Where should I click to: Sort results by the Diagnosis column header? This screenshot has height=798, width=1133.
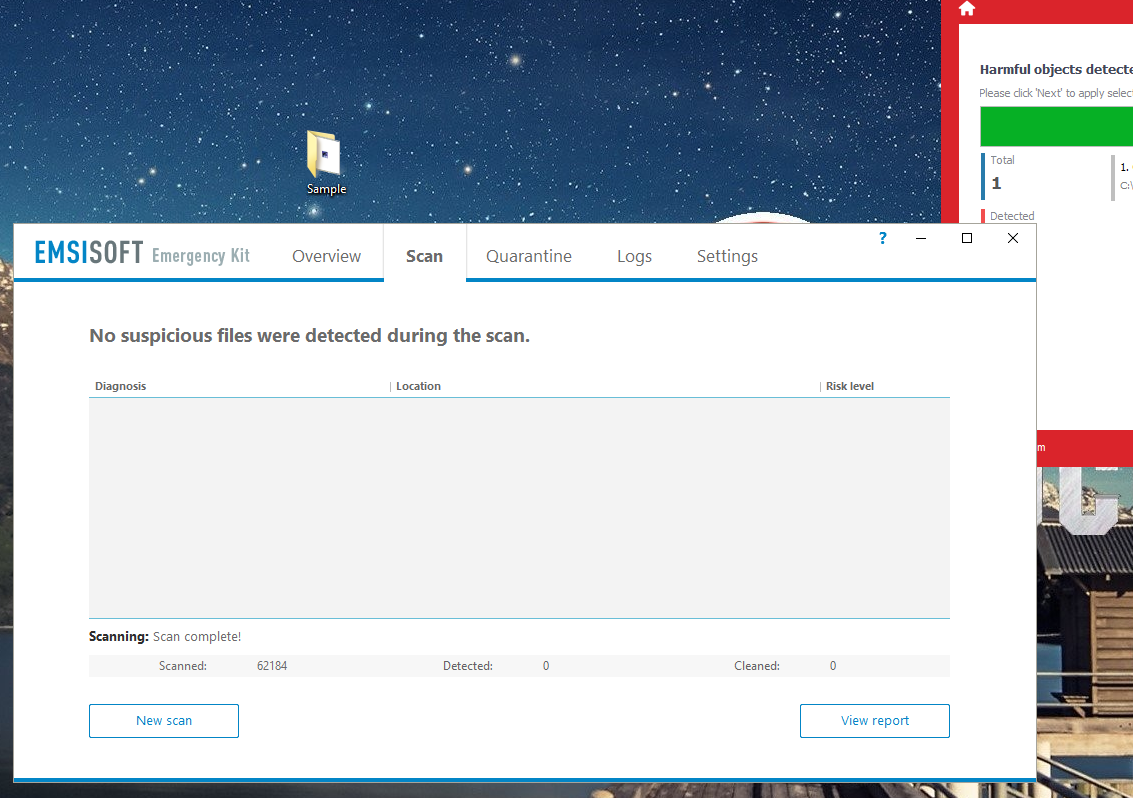121,386
